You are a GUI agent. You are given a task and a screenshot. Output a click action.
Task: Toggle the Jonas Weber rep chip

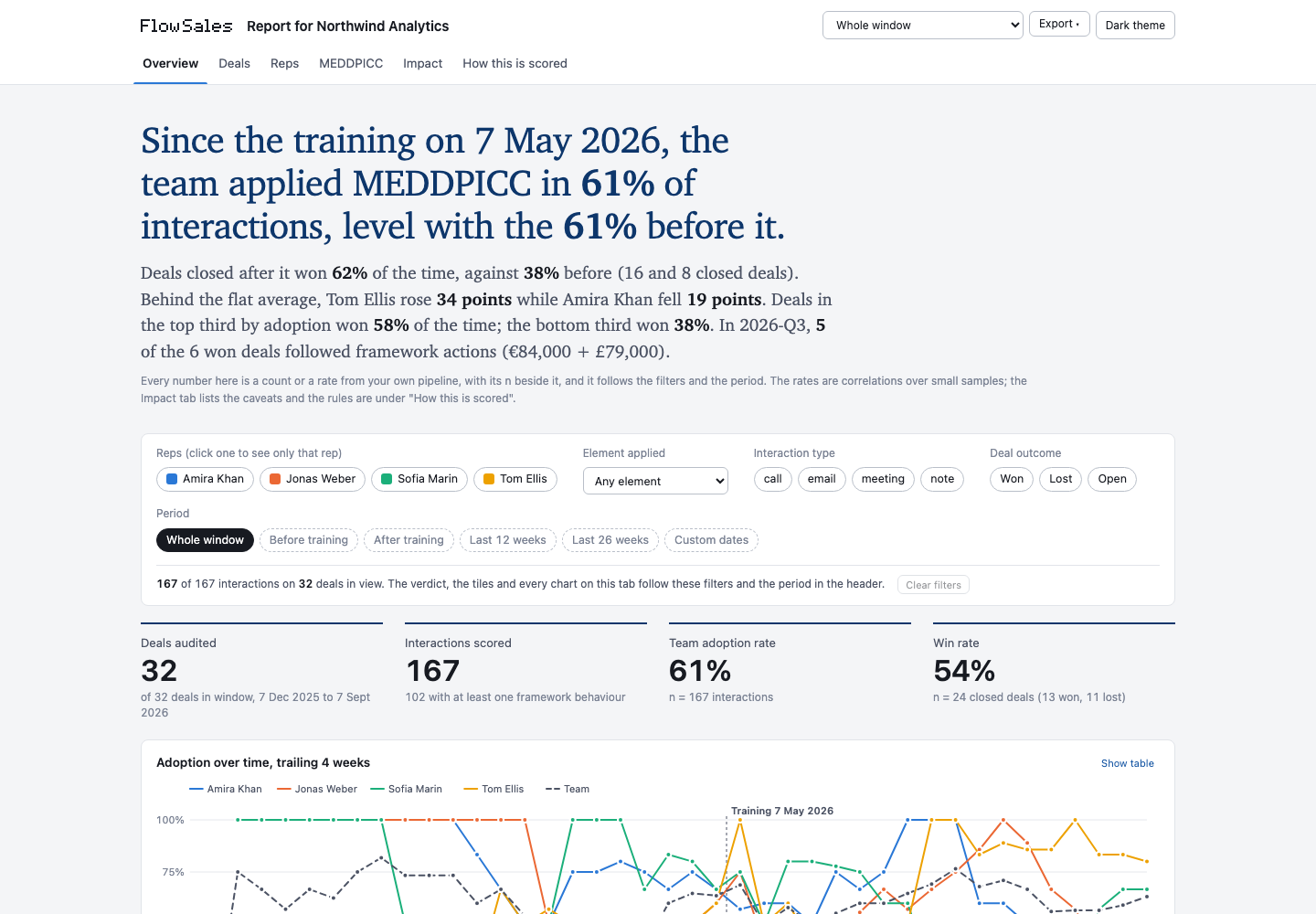coord(313,479)
